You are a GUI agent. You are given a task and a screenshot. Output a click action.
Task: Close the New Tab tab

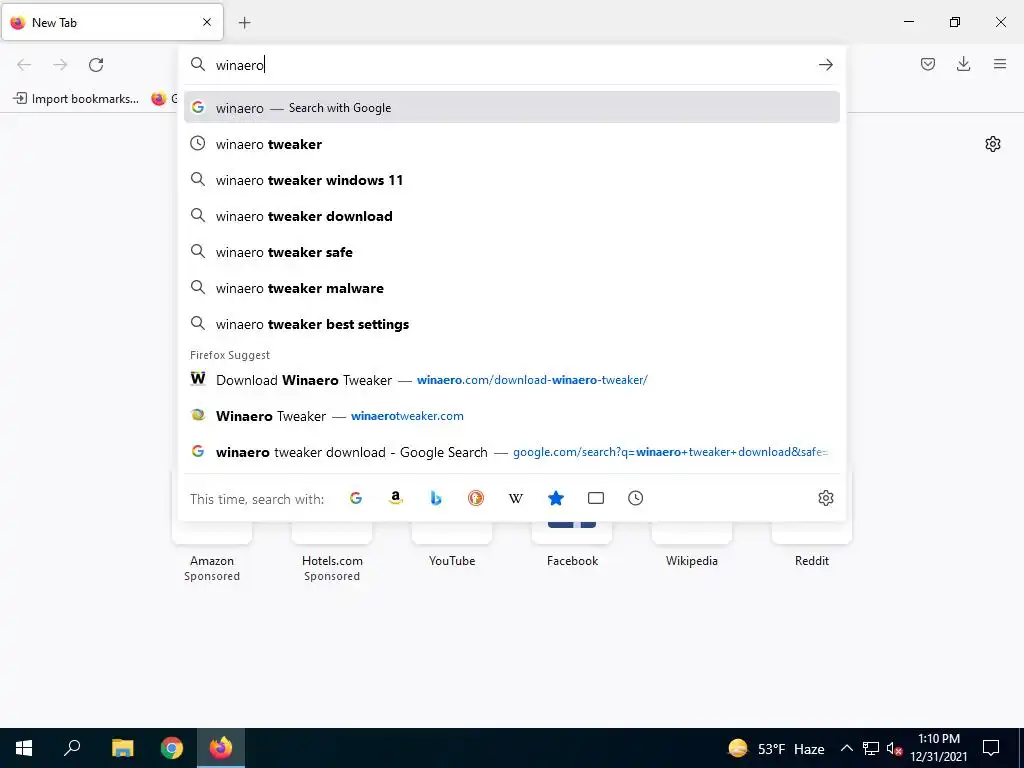tap(207, 22)
